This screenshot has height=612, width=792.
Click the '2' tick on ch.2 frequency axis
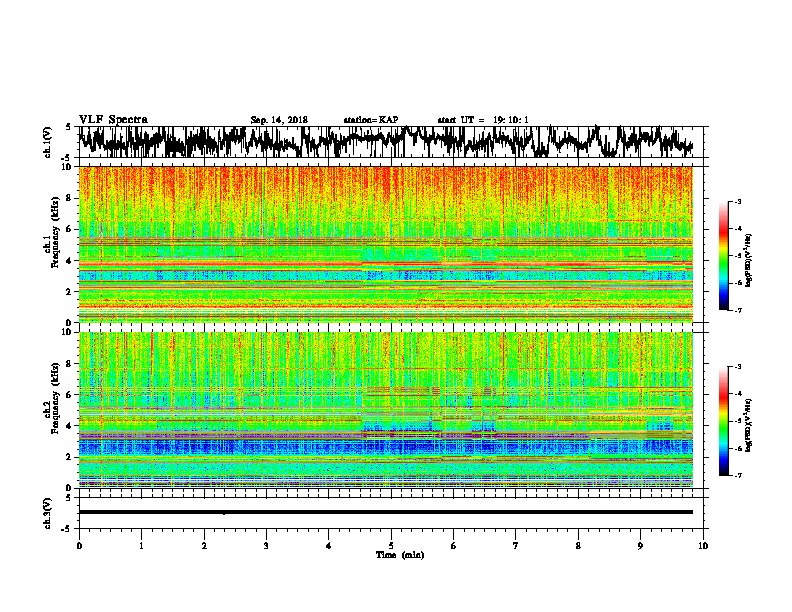(70, 457)
